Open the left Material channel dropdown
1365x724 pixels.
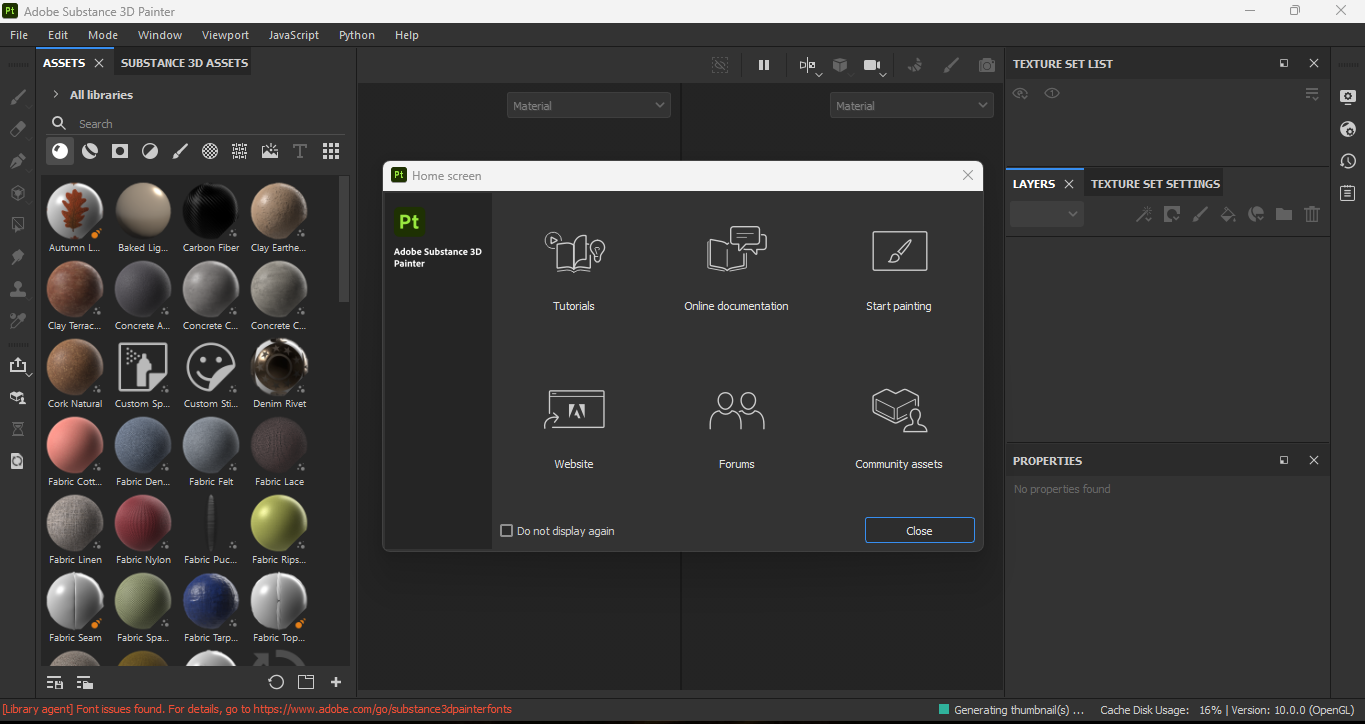click(588, 106)
